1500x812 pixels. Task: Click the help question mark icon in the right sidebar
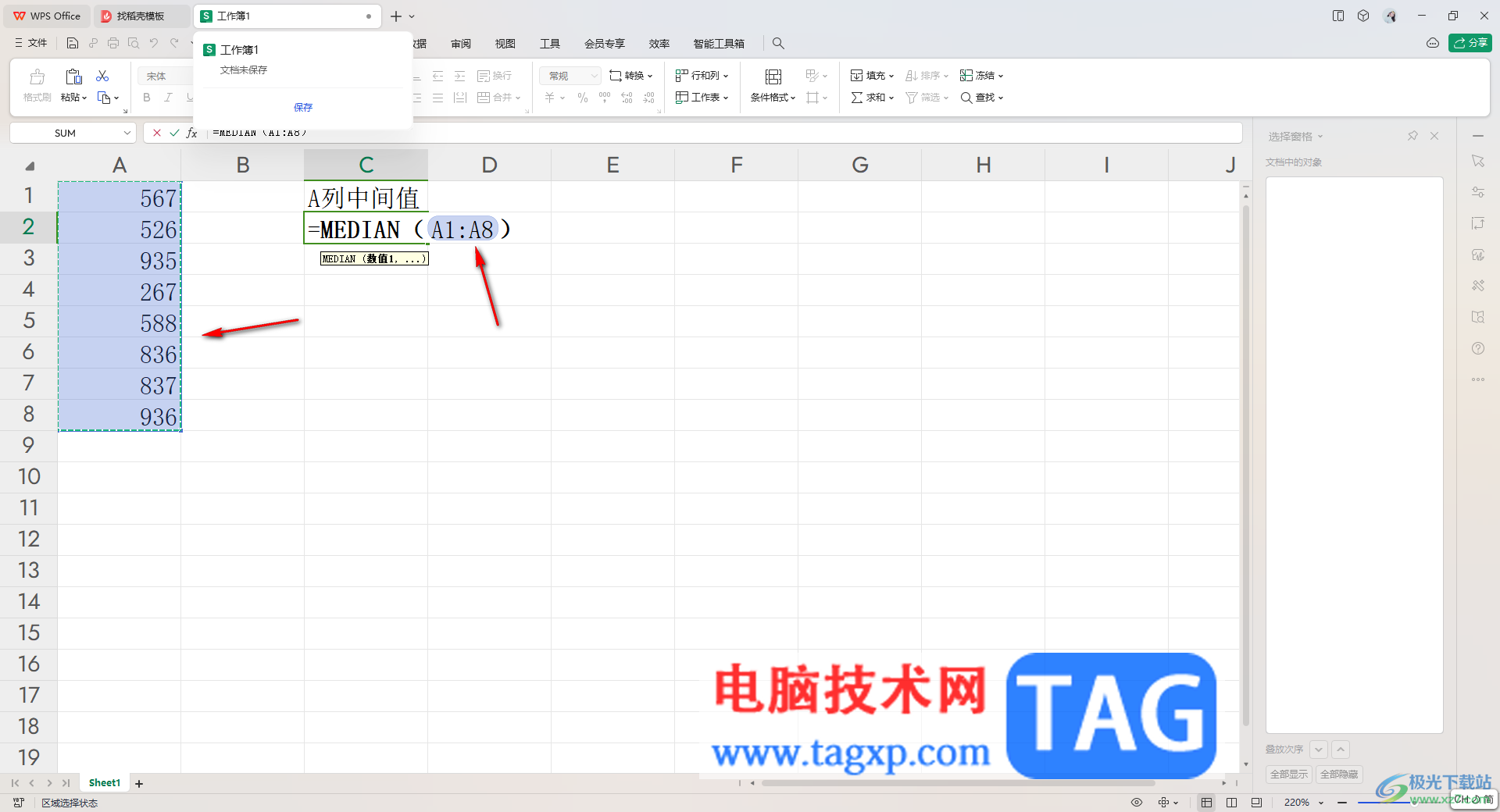coord(1478,348)
